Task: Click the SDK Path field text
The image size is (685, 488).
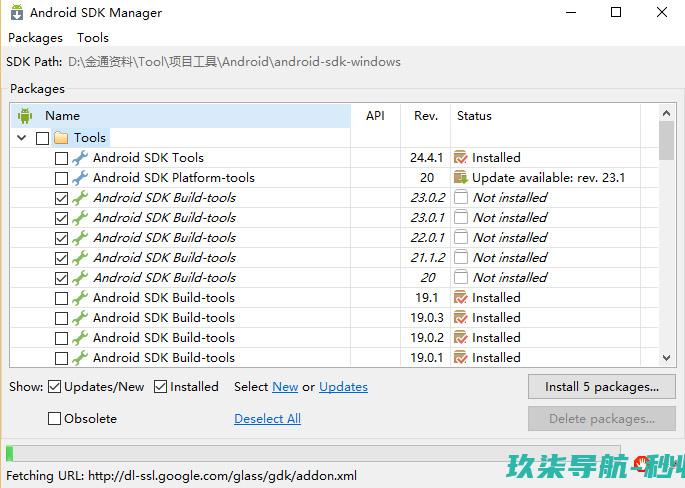Action: 234,62
